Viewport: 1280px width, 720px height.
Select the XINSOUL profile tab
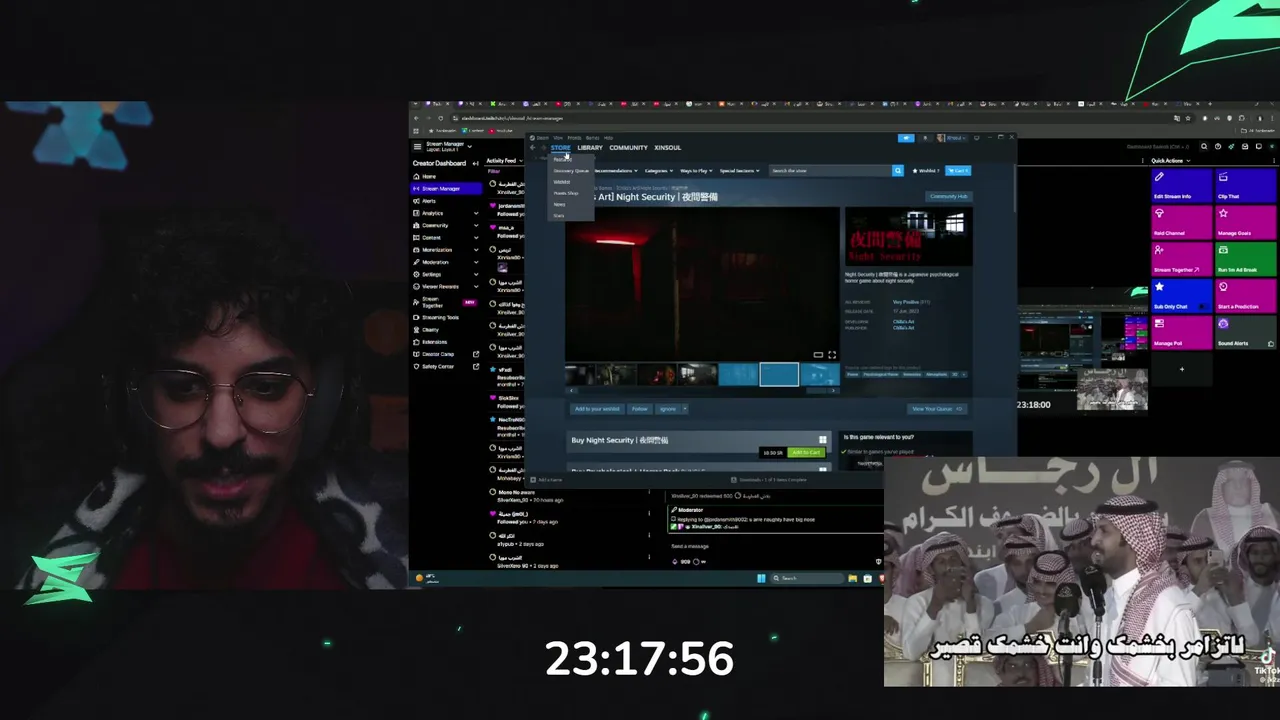[x=668, y=148]
